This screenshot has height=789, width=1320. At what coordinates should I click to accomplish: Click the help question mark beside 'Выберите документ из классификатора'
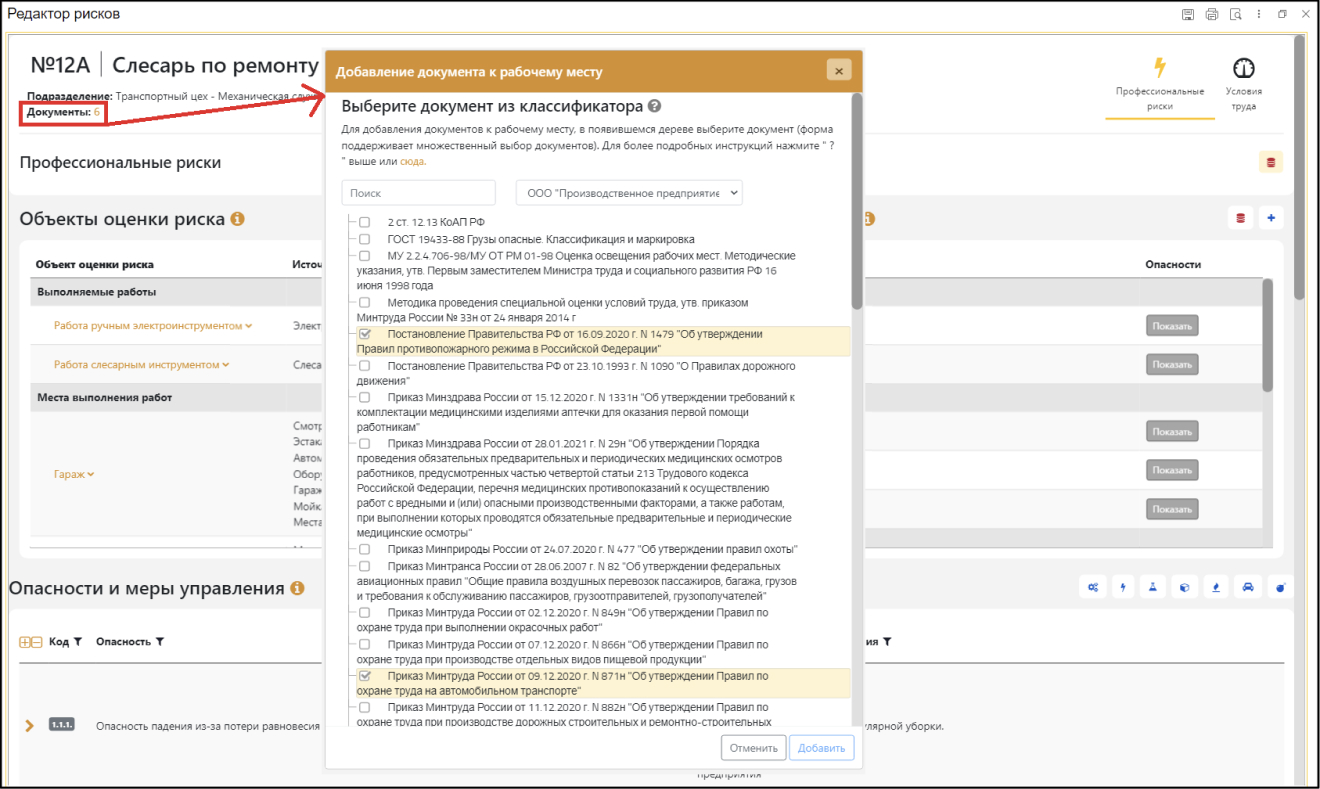point(654,106)
